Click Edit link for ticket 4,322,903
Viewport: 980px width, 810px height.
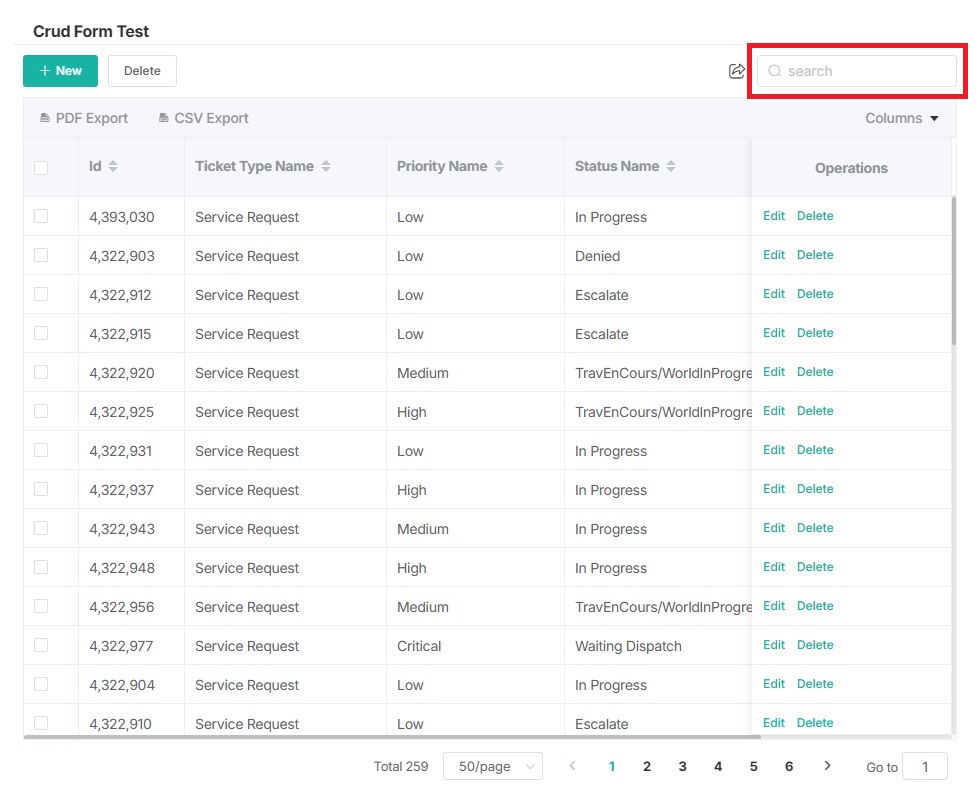click(774, 255)
